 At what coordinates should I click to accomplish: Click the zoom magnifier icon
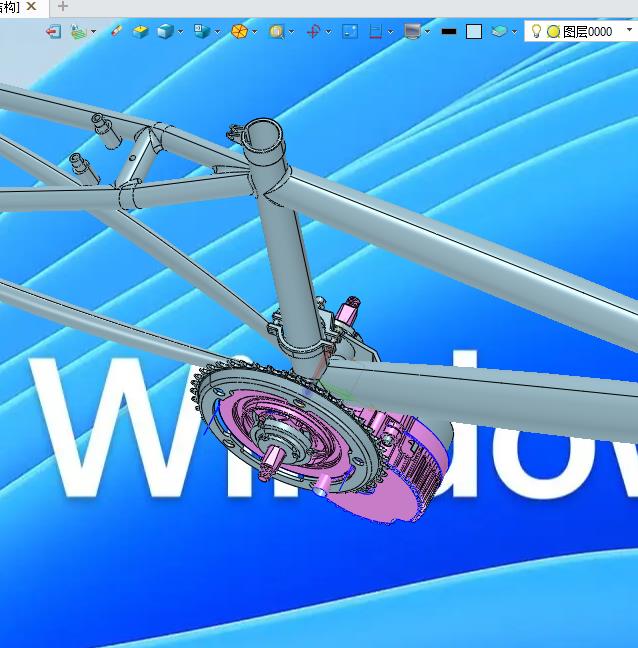[x=276, y=31]
